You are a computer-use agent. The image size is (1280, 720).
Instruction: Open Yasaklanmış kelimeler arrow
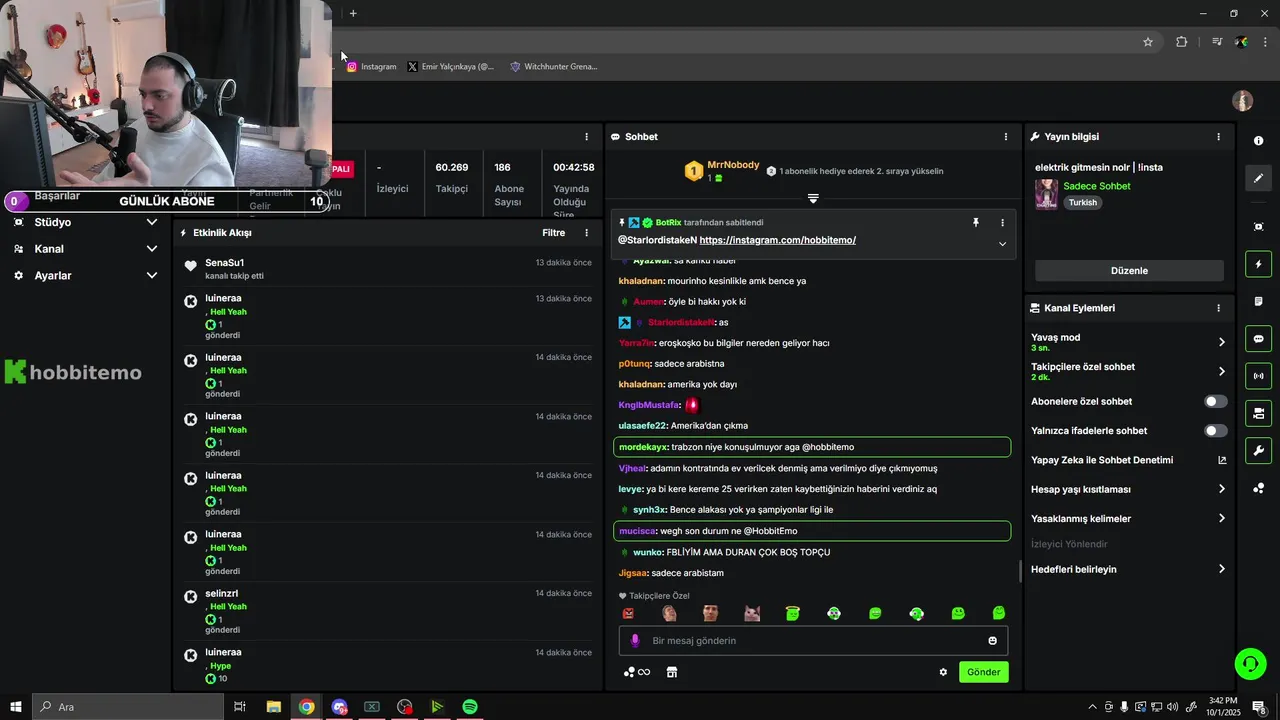click(1221, 519)
